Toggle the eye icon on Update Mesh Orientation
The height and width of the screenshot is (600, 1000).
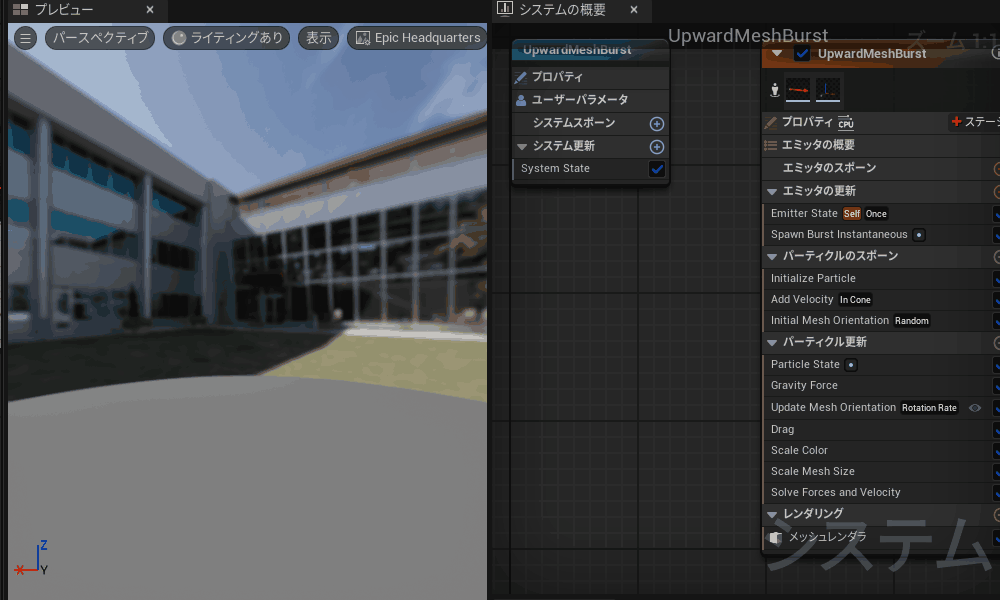pyautogui.click(x=975, y=408)
